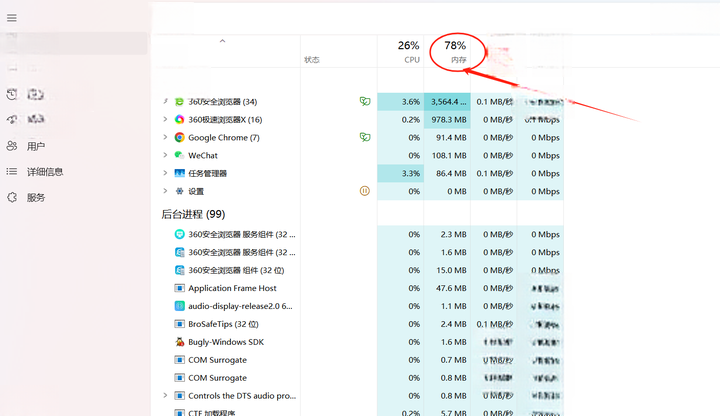
Task: Open the app history sidebar icon
Action: (x=12, y=94)
